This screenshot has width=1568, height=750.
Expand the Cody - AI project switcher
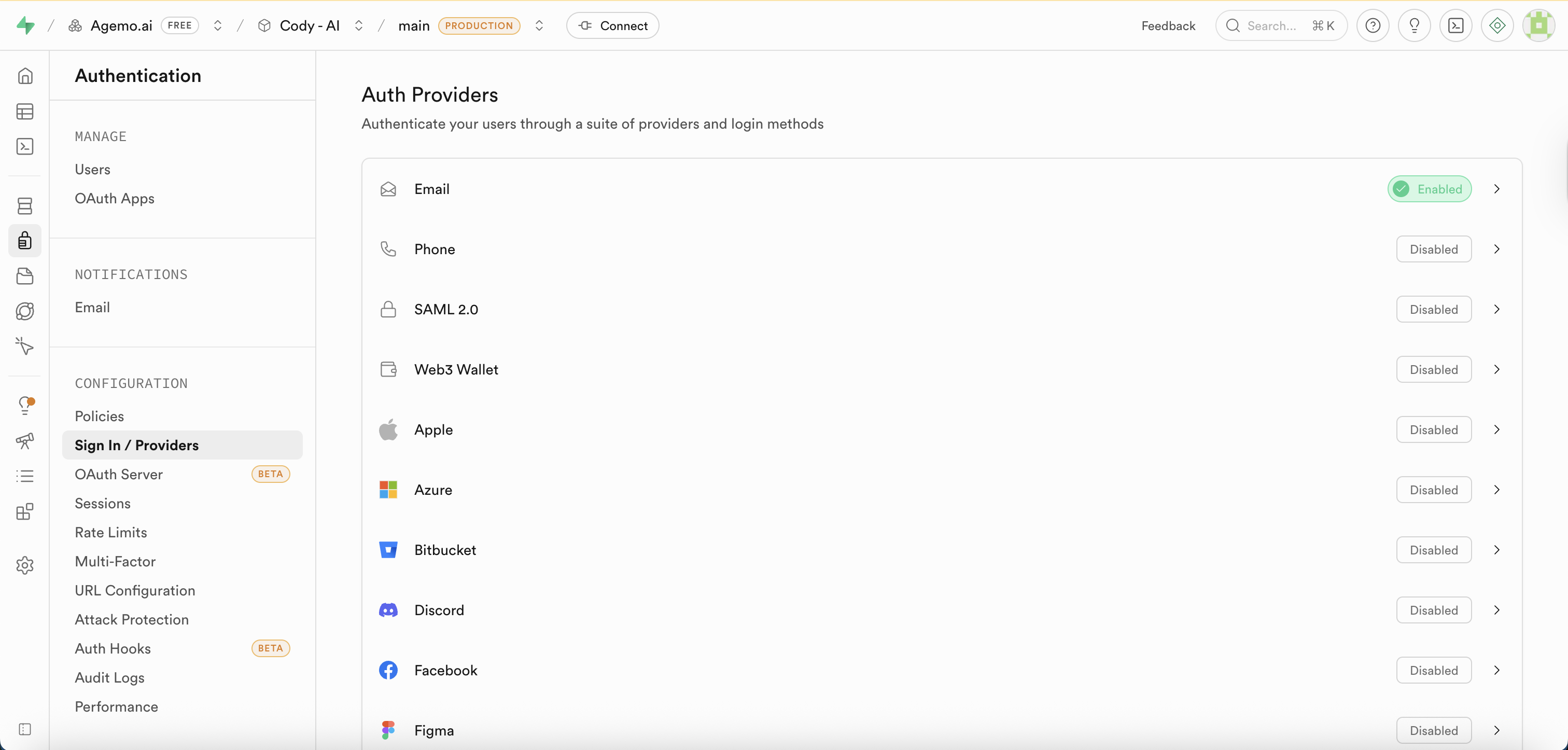coord(358,25)
